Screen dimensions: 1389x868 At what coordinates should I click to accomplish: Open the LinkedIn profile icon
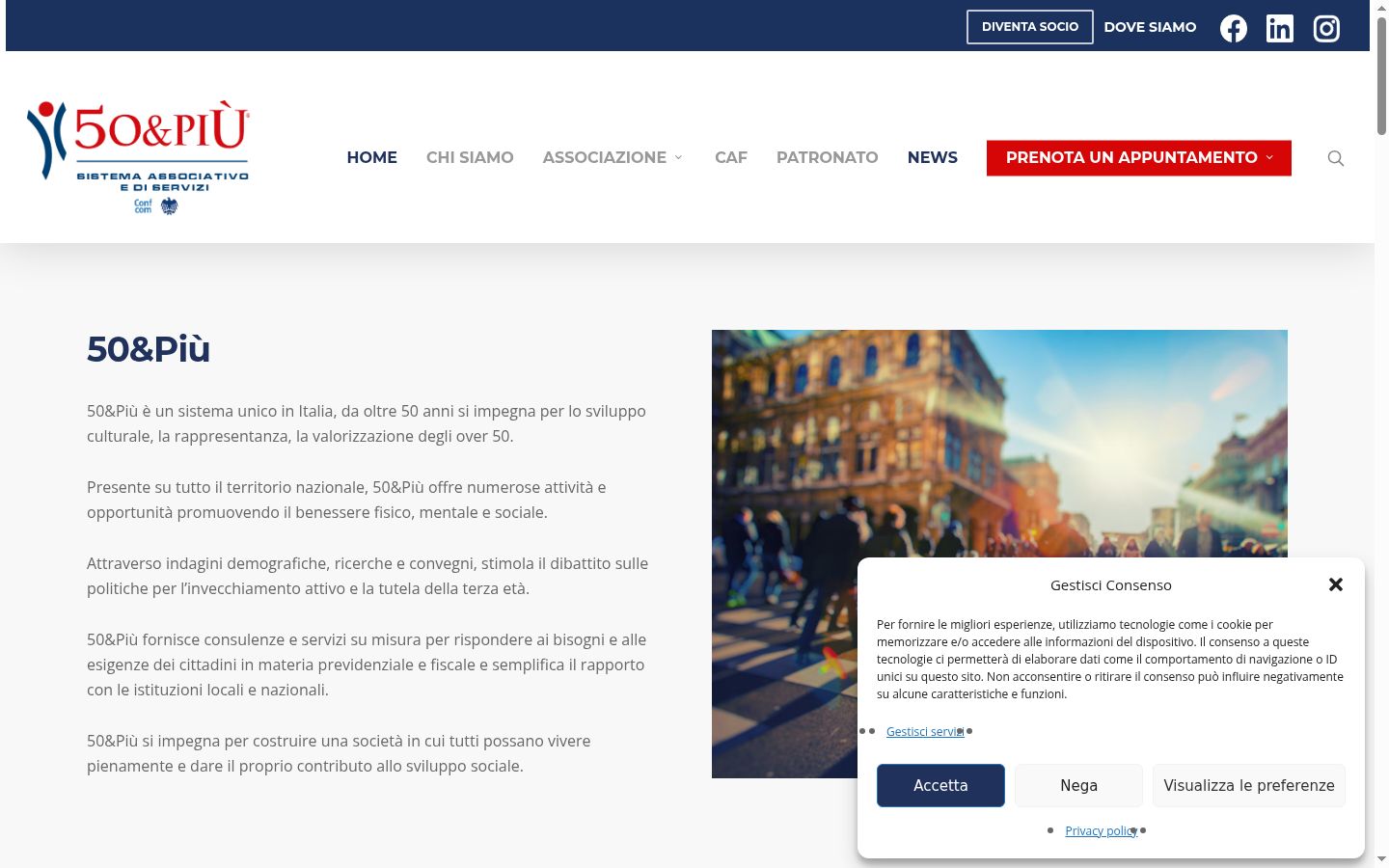(1280, 28)
